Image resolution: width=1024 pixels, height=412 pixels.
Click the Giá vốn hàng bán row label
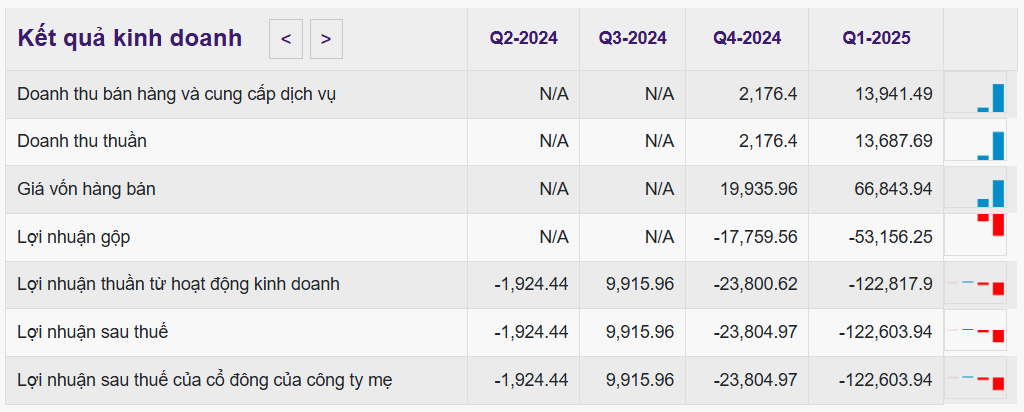coord(86,189)
